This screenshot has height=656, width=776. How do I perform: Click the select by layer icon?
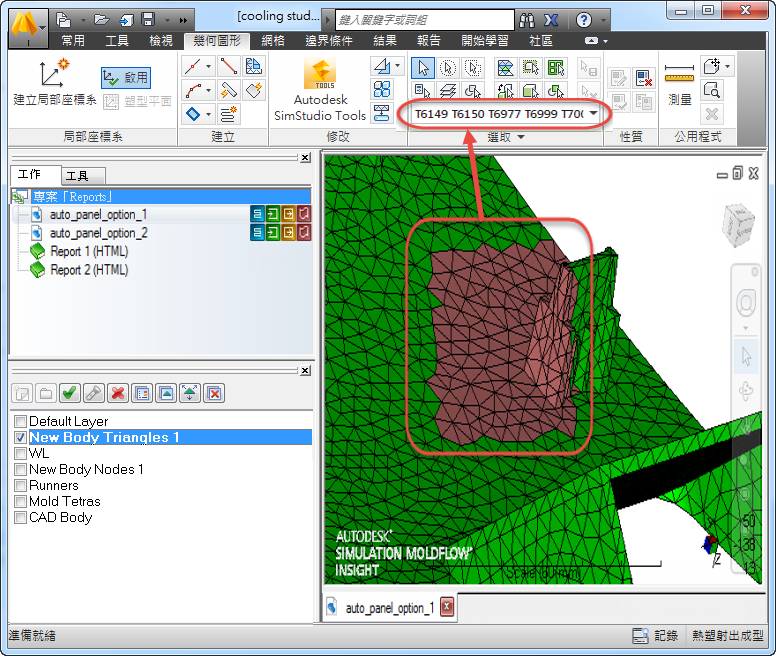[448, 91]
